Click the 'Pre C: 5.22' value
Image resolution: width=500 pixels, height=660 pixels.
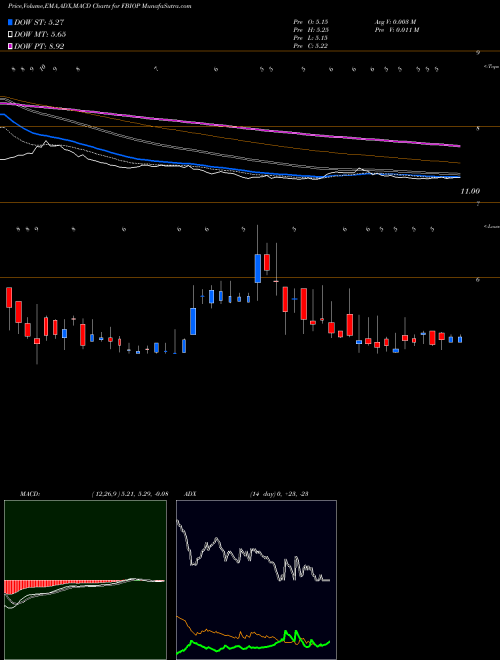pyautogui.click(x=311, y=46)
